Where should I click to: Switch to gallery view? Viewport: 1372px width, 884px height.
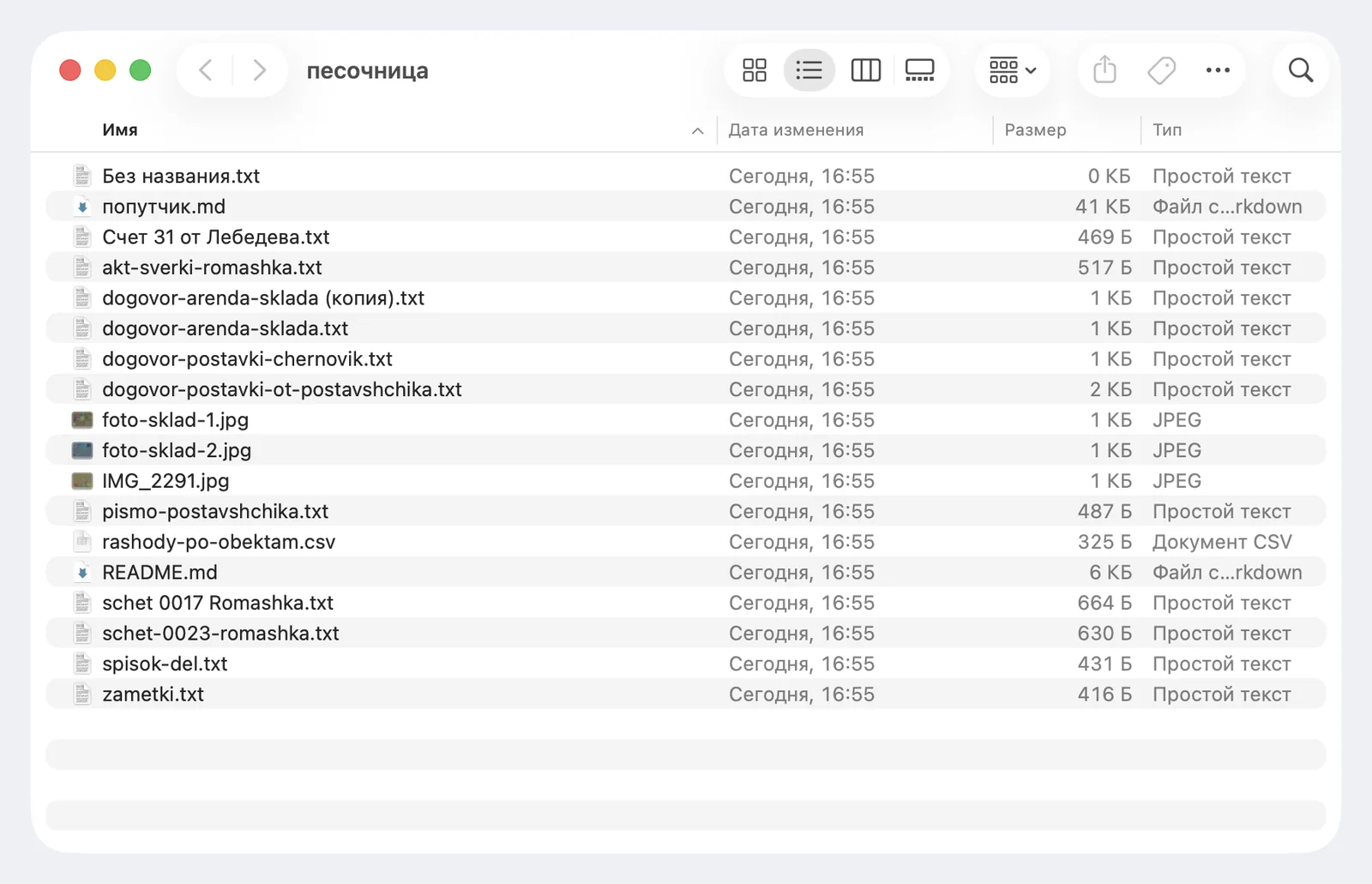click(919, 70)
